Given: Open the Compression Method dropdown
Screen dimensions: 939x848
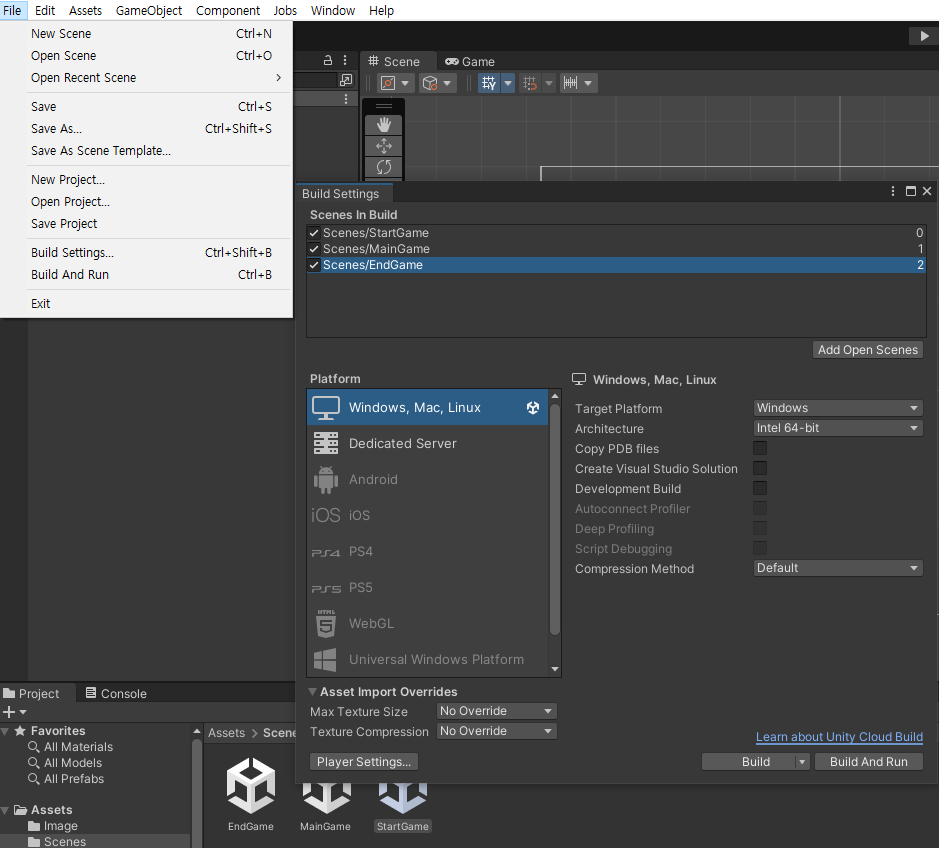Looking at the screenshot, I should click(x=838, y=568).
